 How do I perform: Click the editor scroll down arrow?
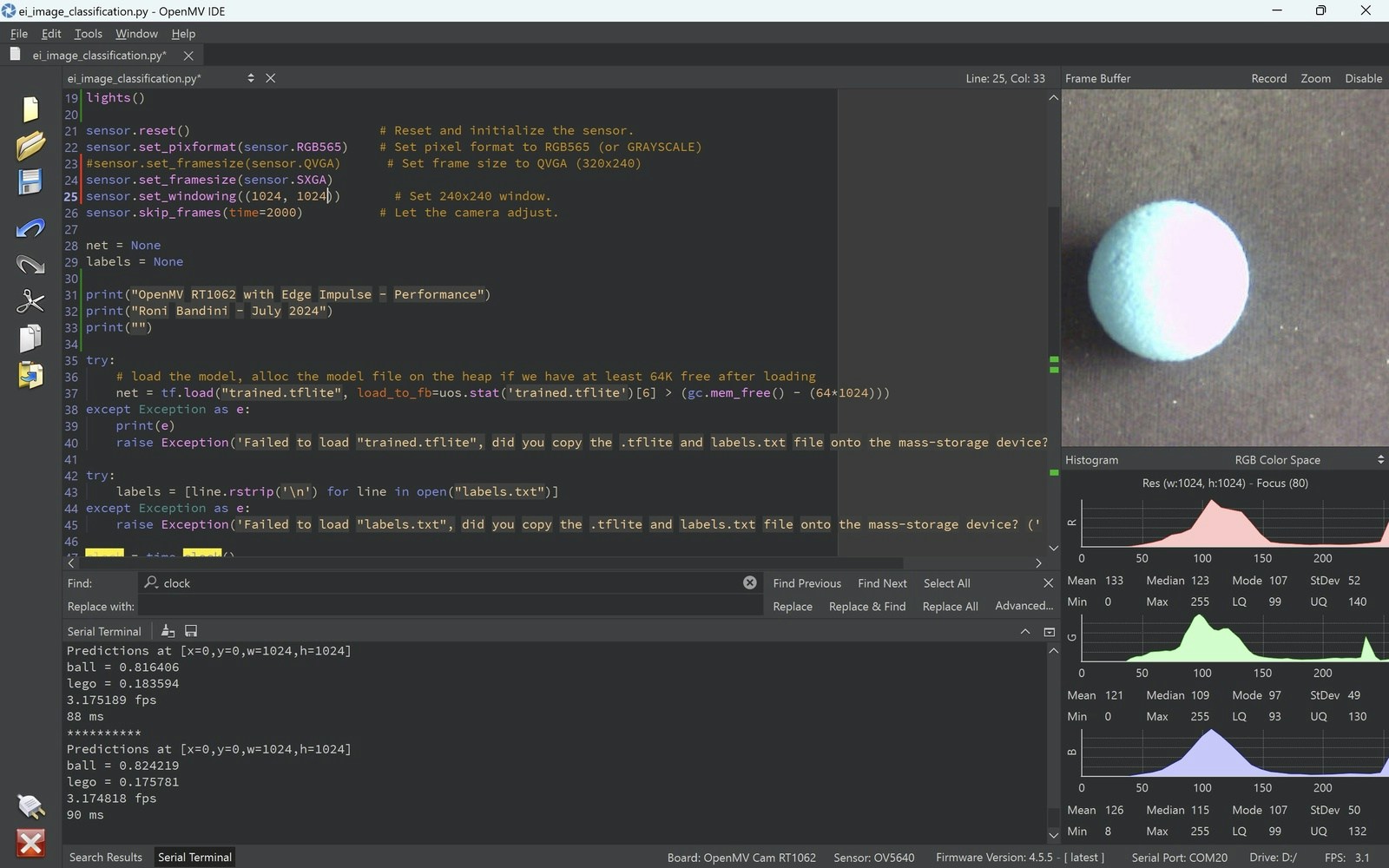pos(1053,548)
